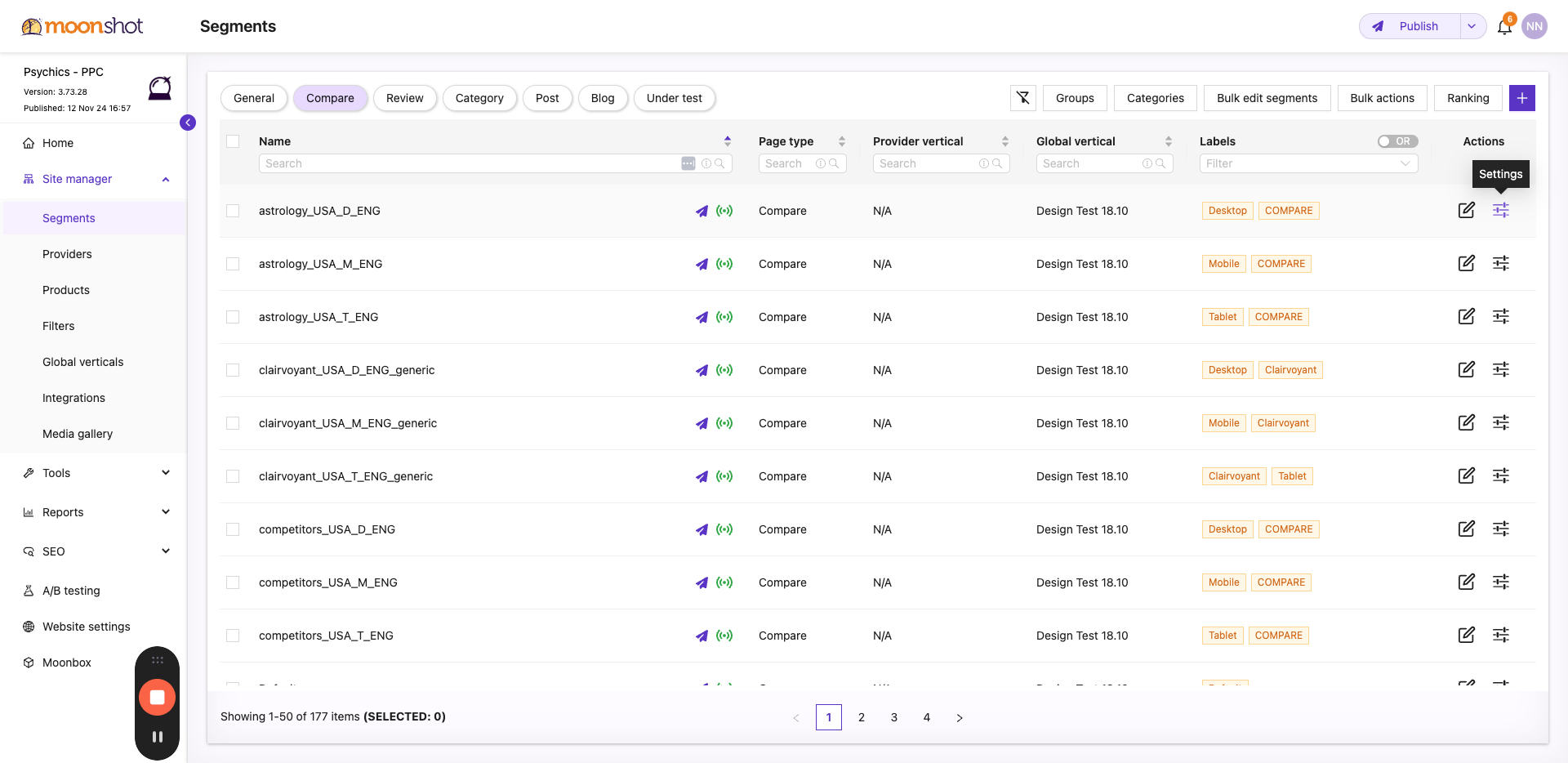1568x763 pixels.
Task: Open the Labels filter dropdown
Action: (1308, 163)
